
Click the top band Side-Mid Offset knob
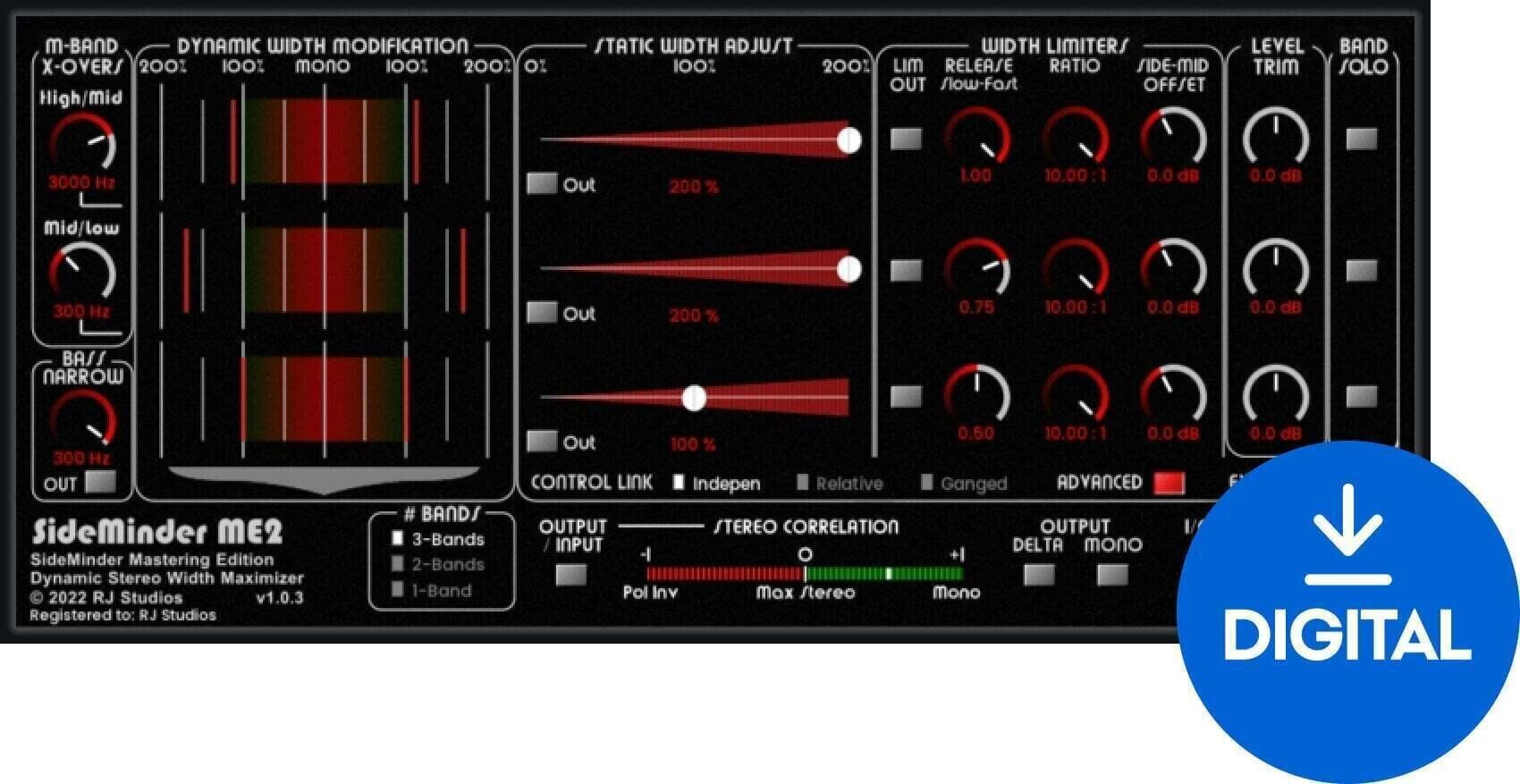point(1173,139)
